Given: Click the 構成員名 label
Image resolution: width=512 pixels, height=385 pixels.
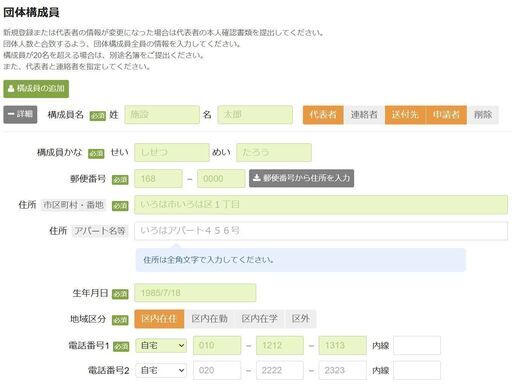Looking at the screenshot, I should coord(65,115).
